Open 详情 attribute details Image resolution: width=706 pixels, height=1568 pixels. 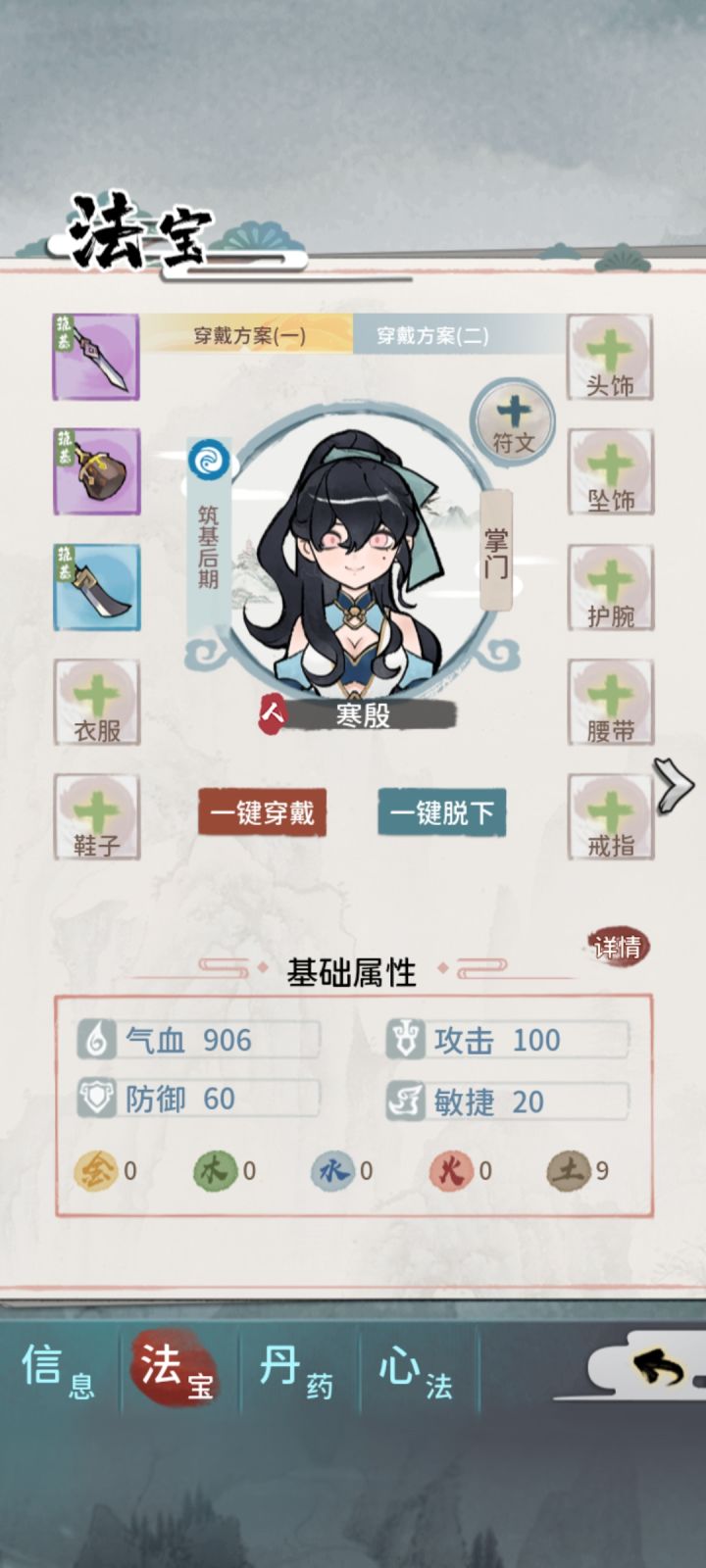(619, 947)
